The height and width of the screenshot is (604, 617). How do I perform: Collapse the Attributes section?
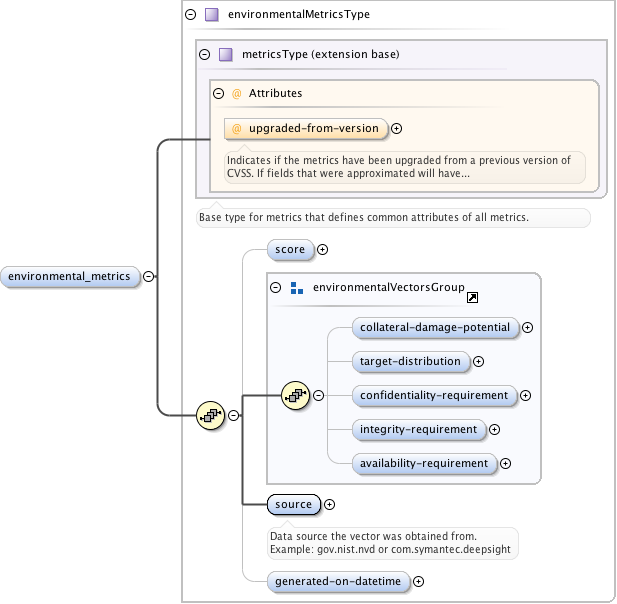(x=218, y=93)
